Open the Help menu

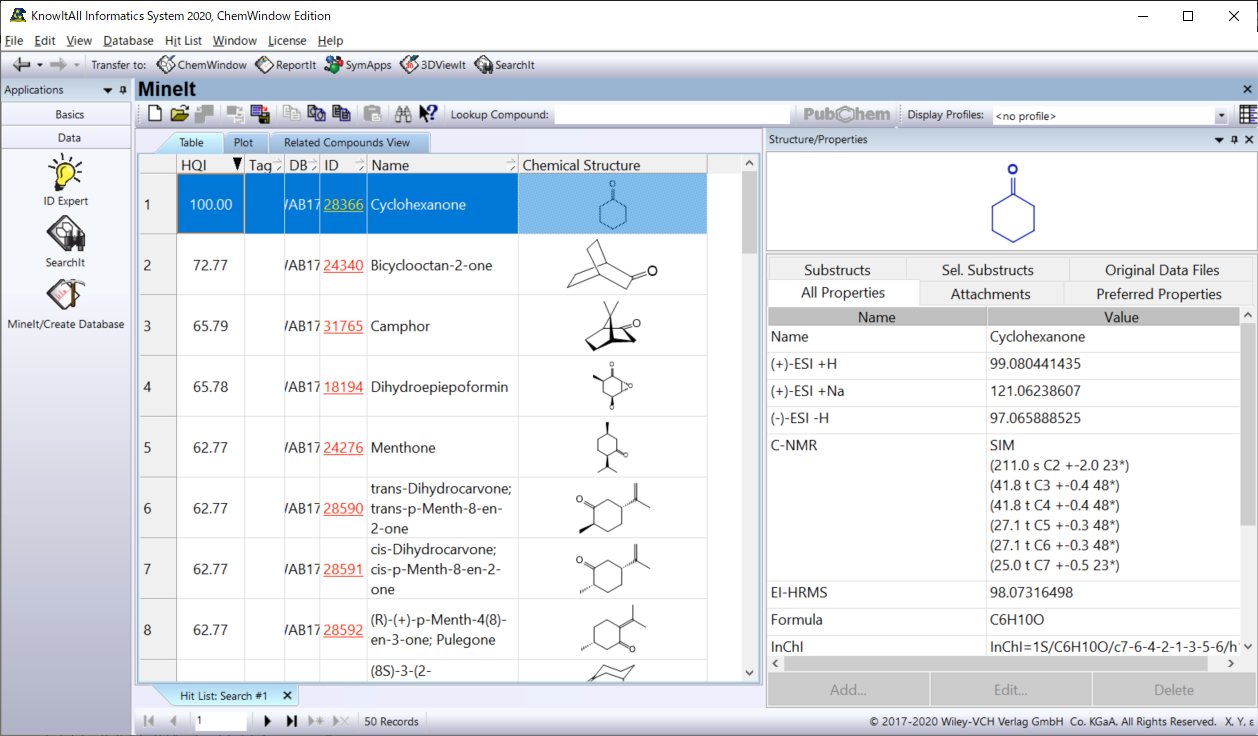click(330, 41)
